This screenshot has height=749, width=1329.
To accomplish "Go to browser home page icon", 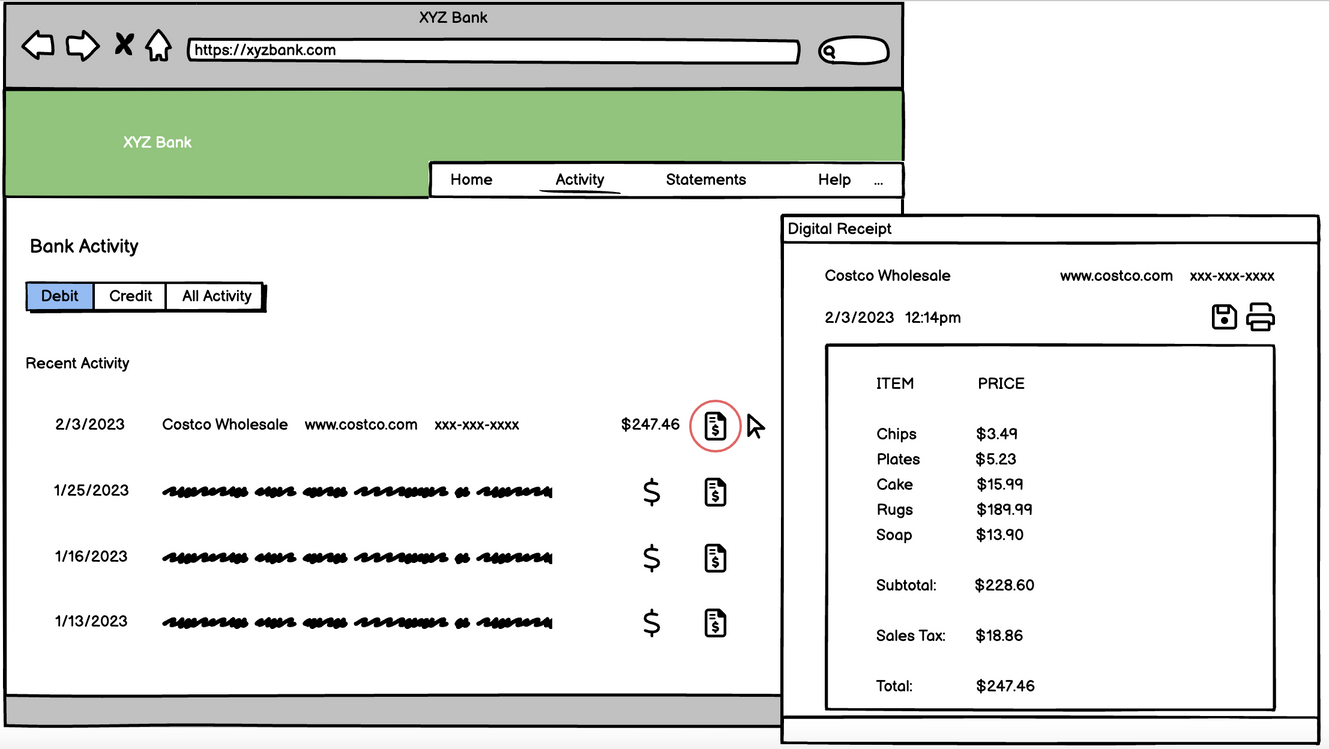I will pyautogui.click(x=158, y=46).
